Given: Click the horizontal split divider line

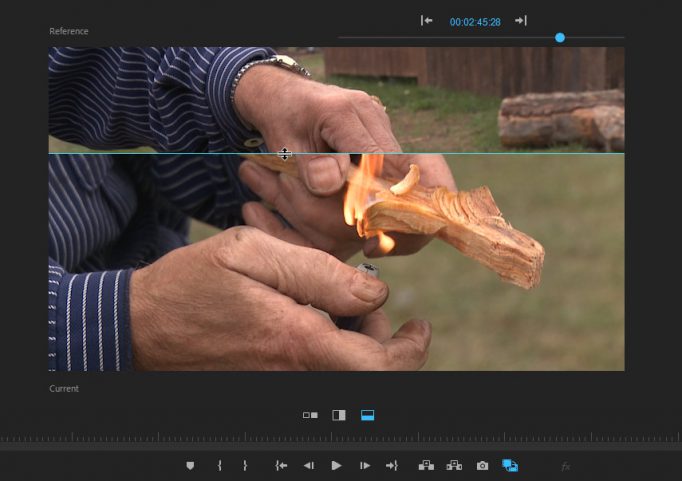Looking at the screenshot, I should pyautogui.click(x=450, y=153).
